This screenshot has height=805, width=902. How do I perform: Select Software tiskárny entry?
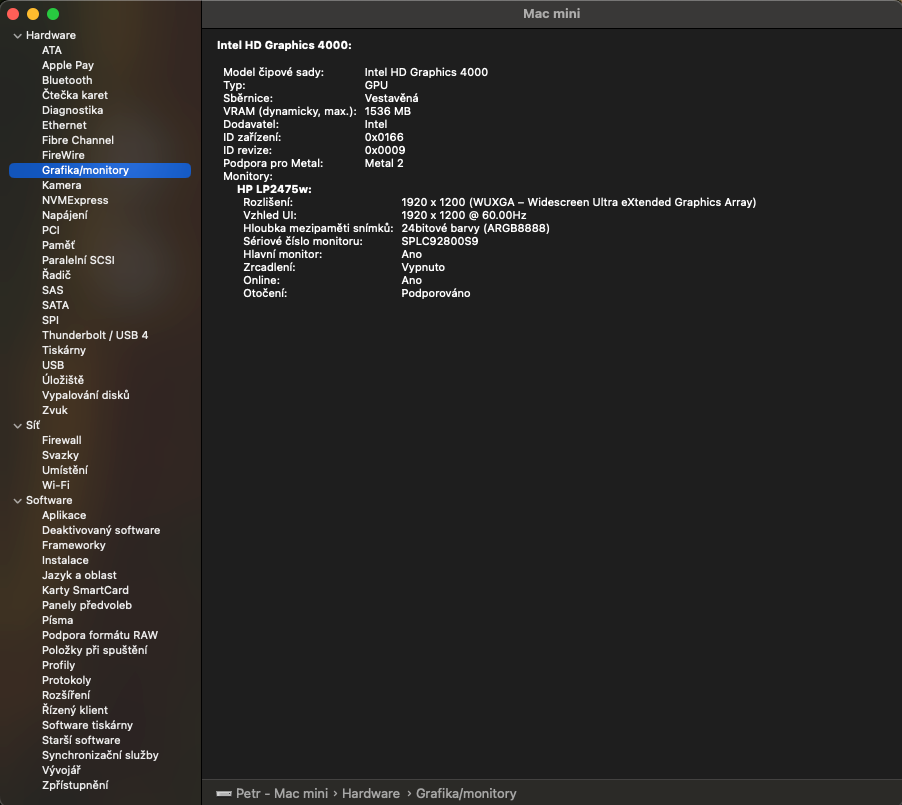coord(87,726)
